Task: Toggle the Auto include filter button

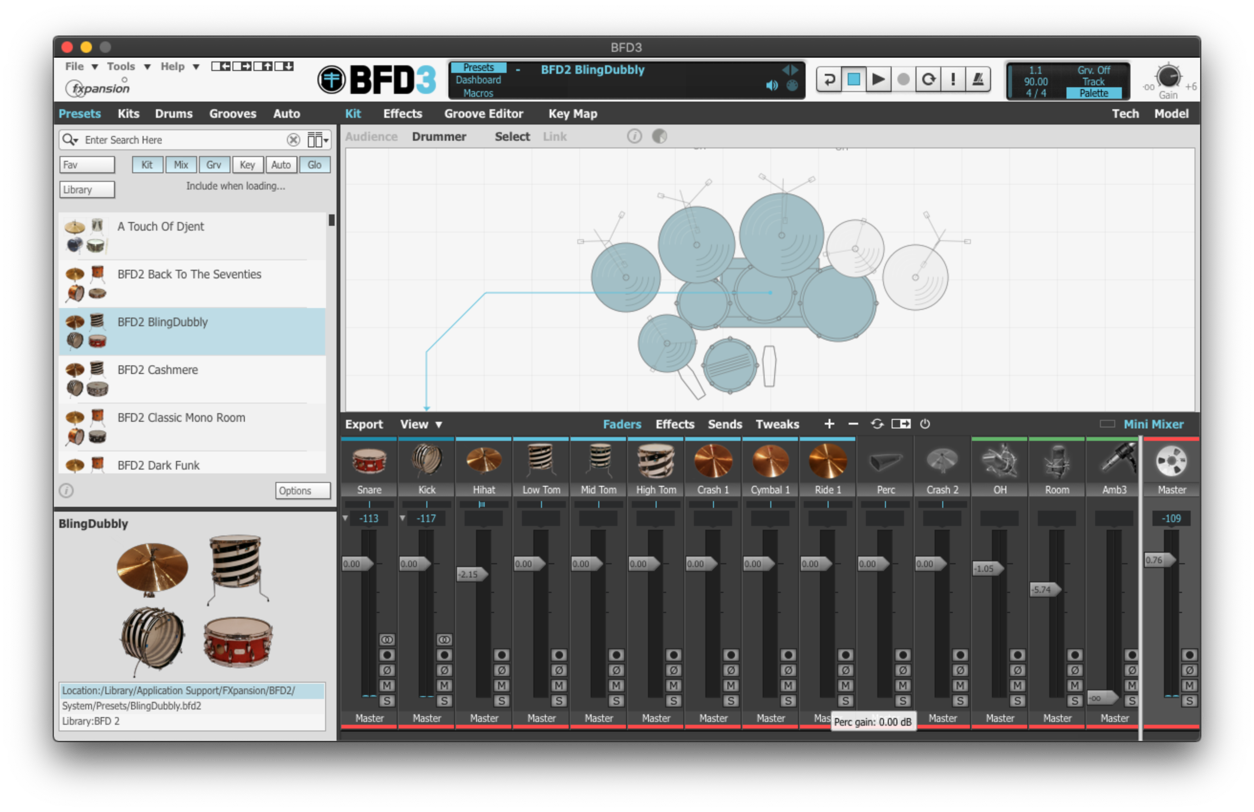Action: tap(281, 165)
